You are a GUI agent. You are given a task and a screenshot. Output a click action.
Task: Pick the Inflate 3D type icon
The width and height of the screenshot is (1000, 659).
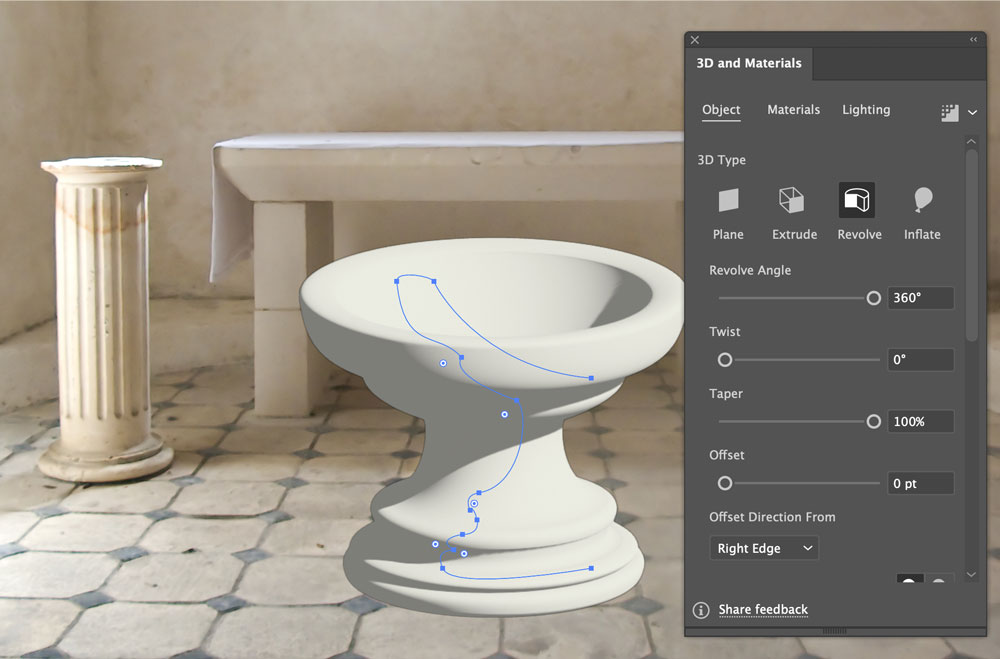click(x=922, y=200)
